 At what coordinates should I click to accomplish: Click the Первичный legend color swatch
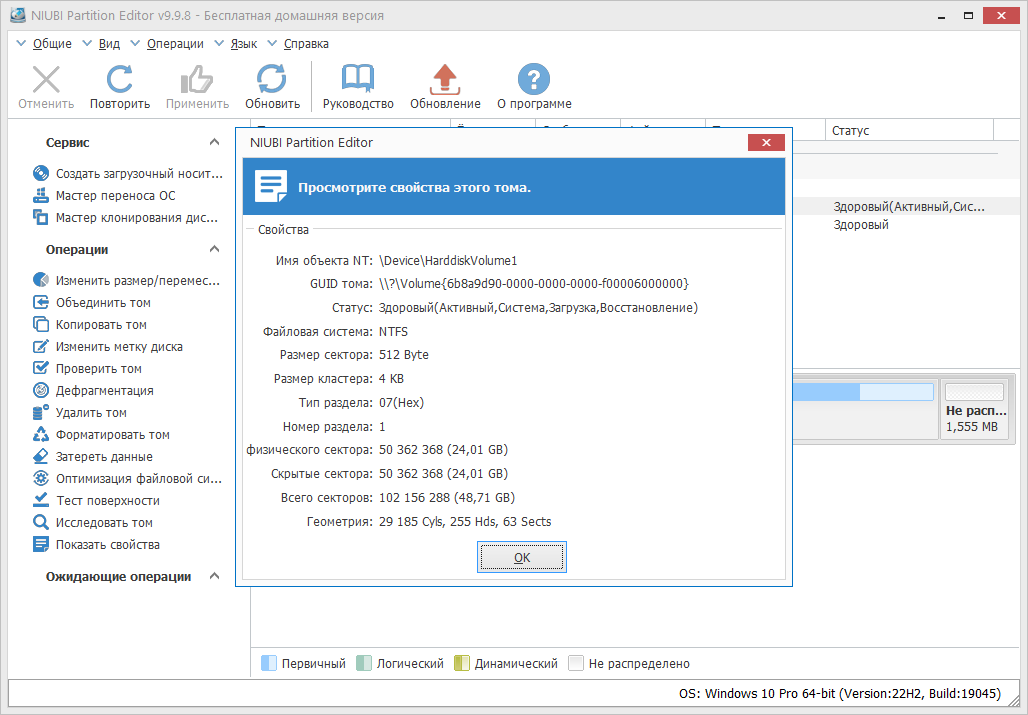pyautogui.click(x=269, y=663)
